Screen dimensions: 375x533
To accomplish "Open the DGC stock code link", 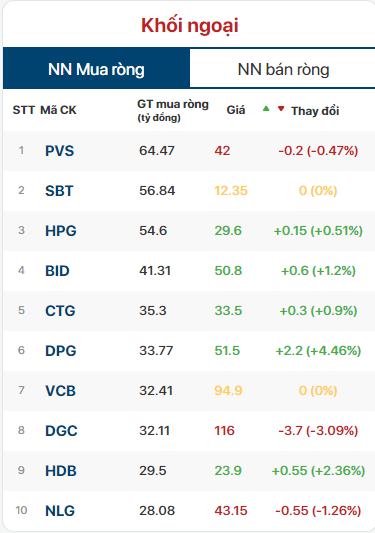I will coord(61,431).
